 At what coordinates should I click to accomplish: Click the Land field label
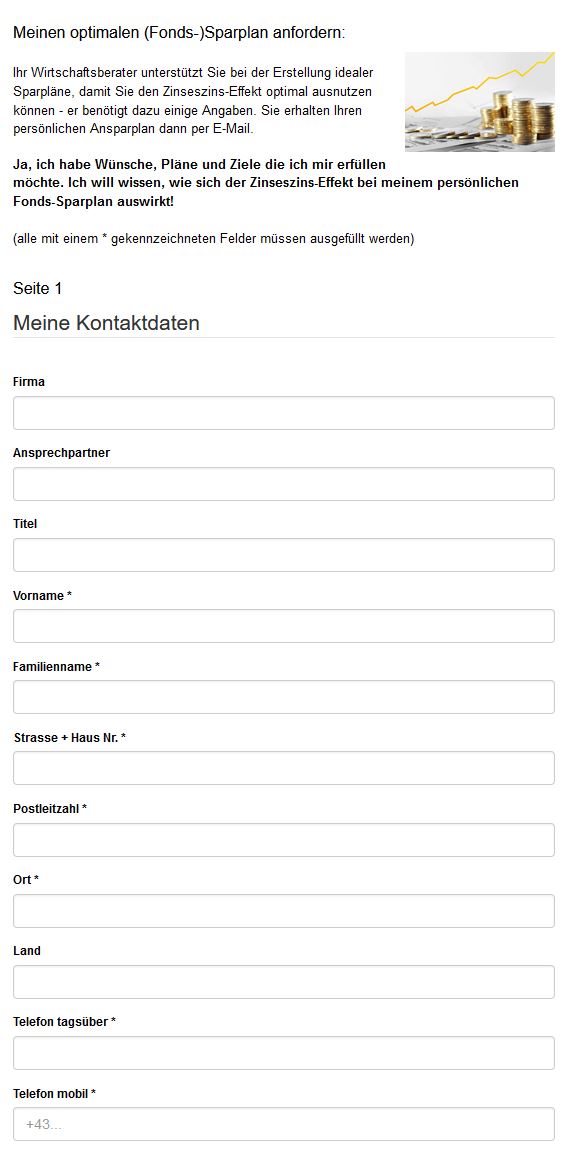click(x=27, y=951)
